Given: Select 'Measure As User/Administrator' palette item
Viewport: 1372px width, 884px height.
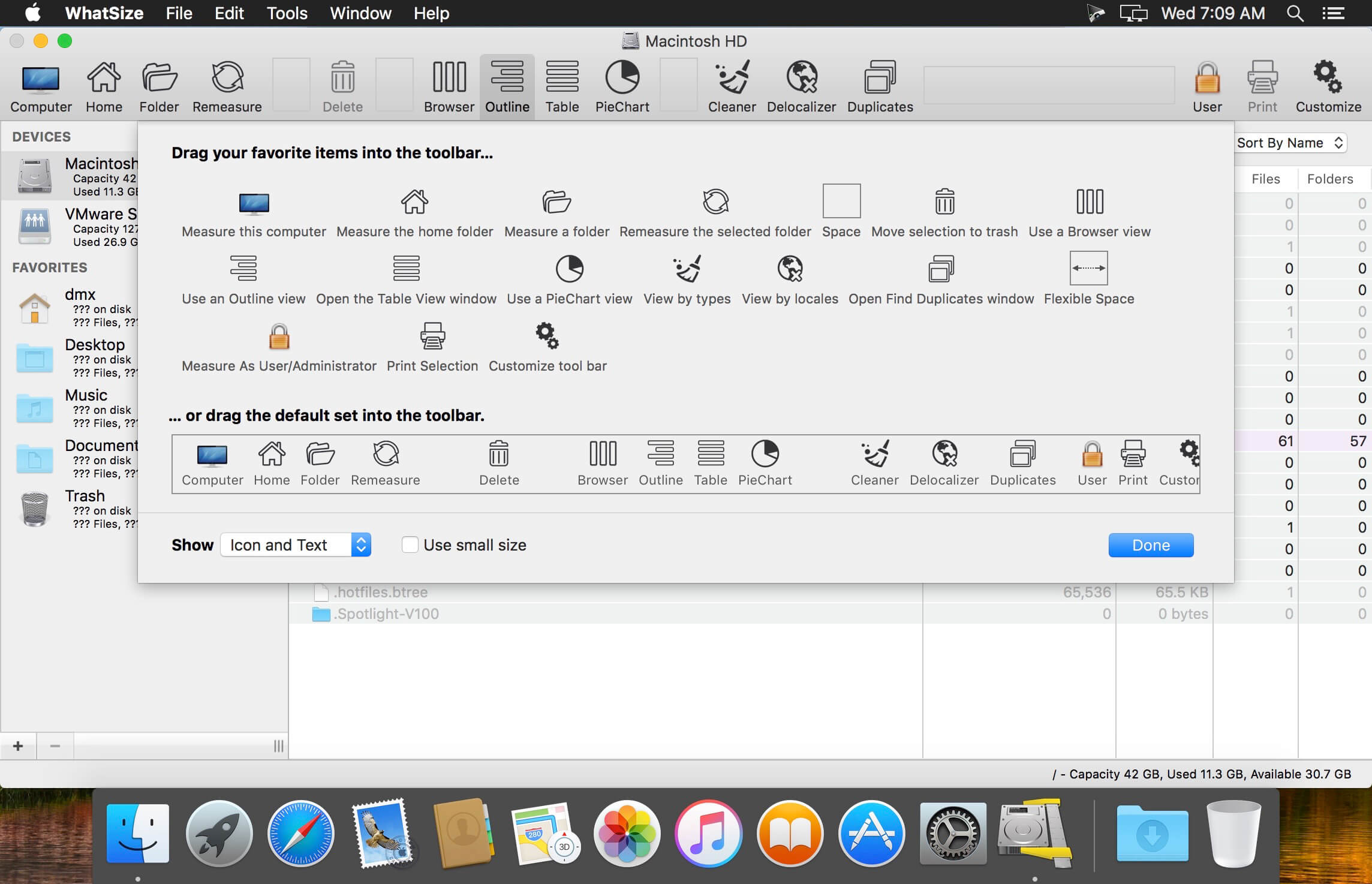Looking at the screenshot, I should [279, 347].
